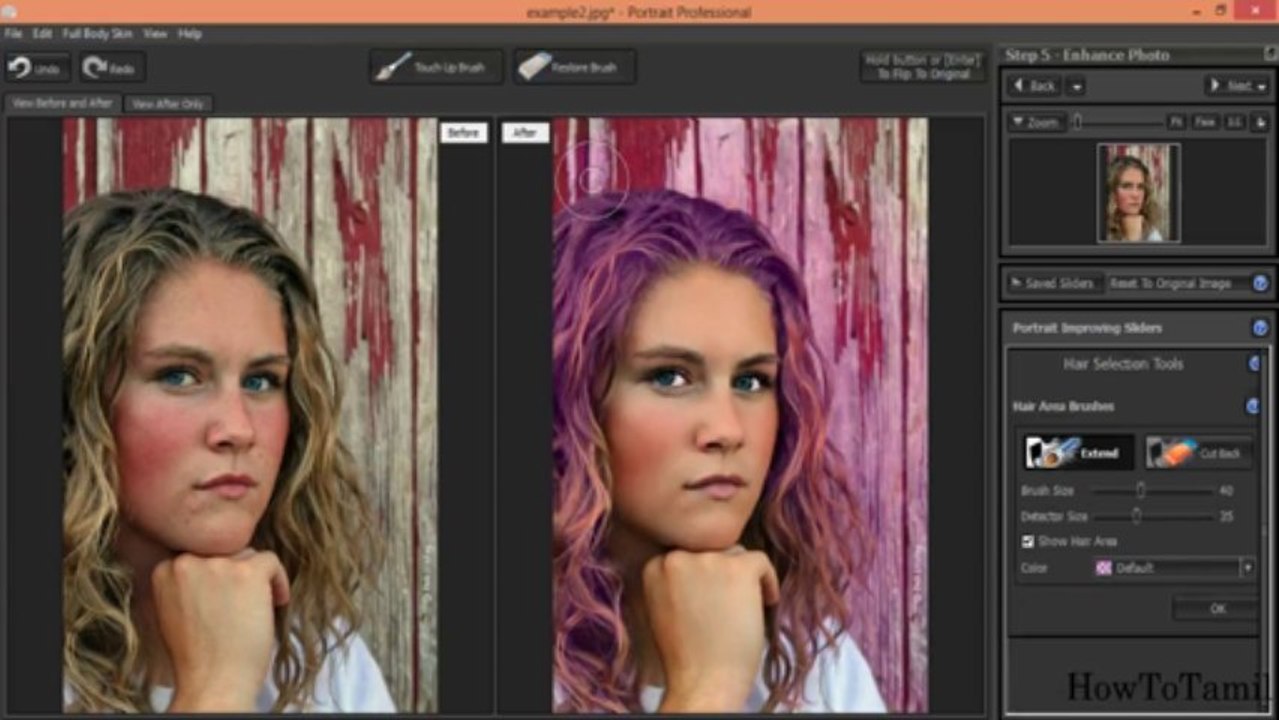1279x720 pixels.
Task: Click the Face zoom button
Action: point(1205,122)
